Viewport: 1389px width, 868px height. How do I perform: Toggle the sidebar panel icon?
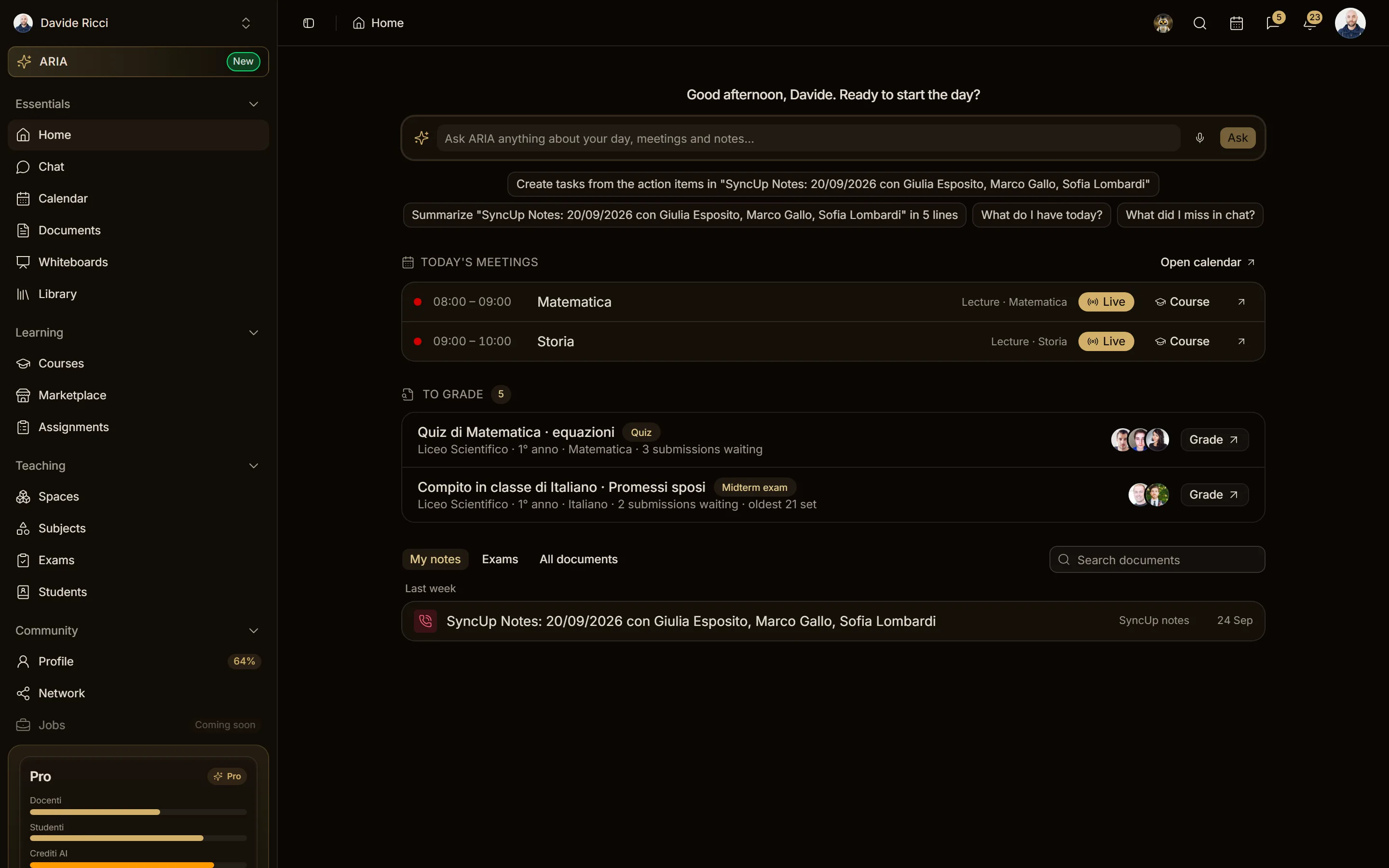click(x=308, y=23)
